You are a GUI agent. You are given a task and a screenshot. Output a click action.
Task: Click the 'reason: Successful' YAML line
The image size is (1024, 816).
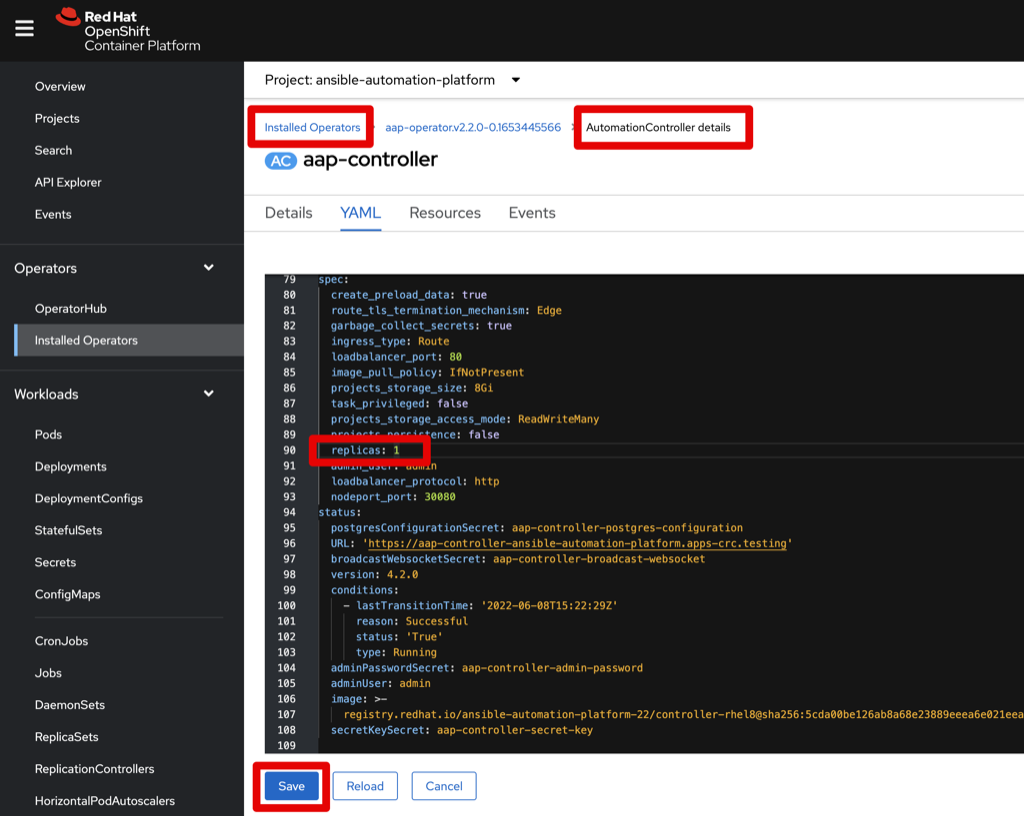point(412,621)
